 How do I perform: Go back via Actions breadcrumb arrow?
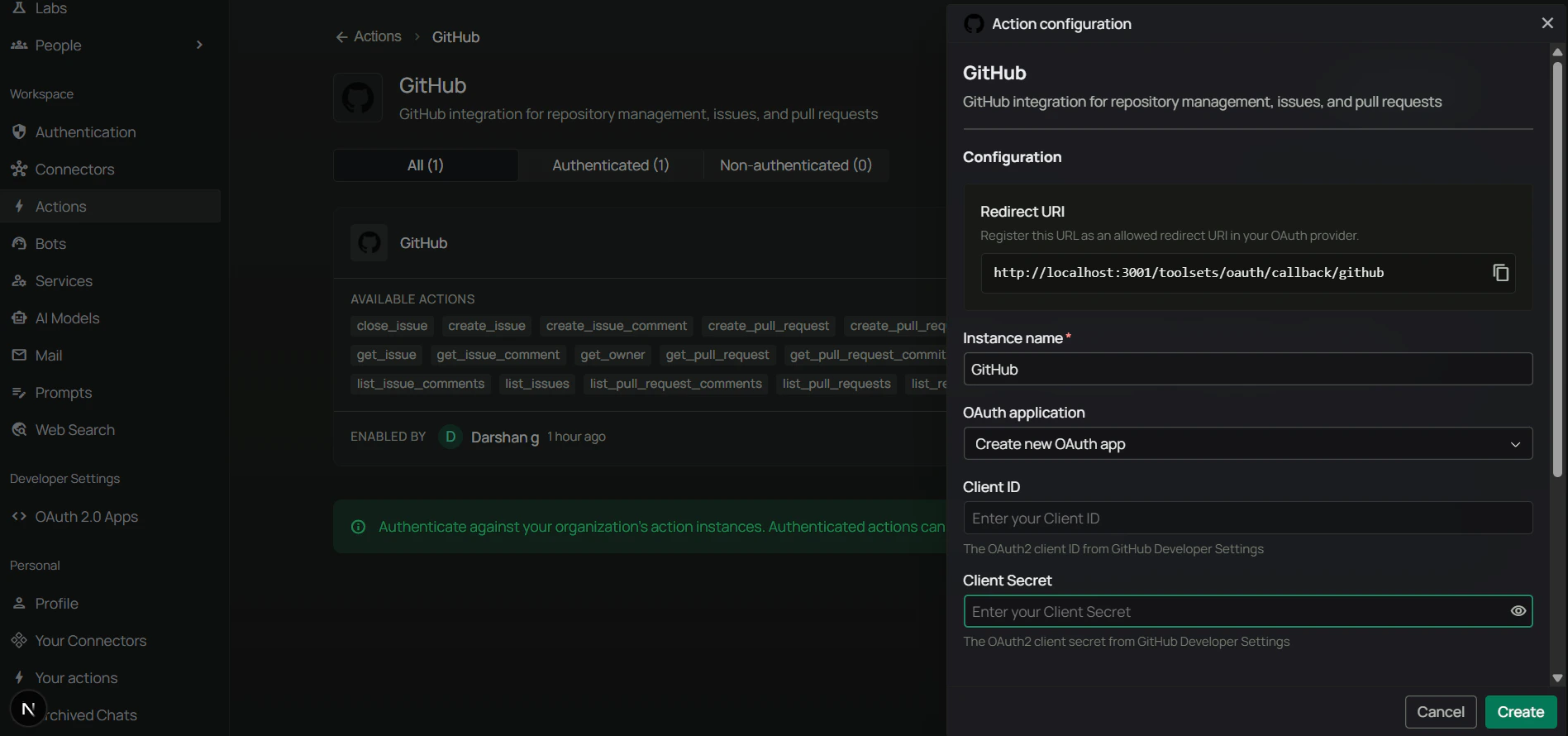[341, 37]
